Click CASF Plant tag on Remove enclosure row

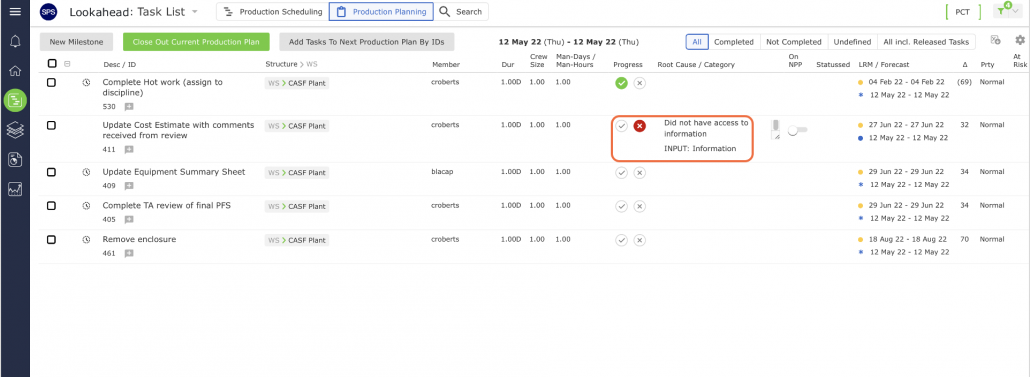pos(297,240)
